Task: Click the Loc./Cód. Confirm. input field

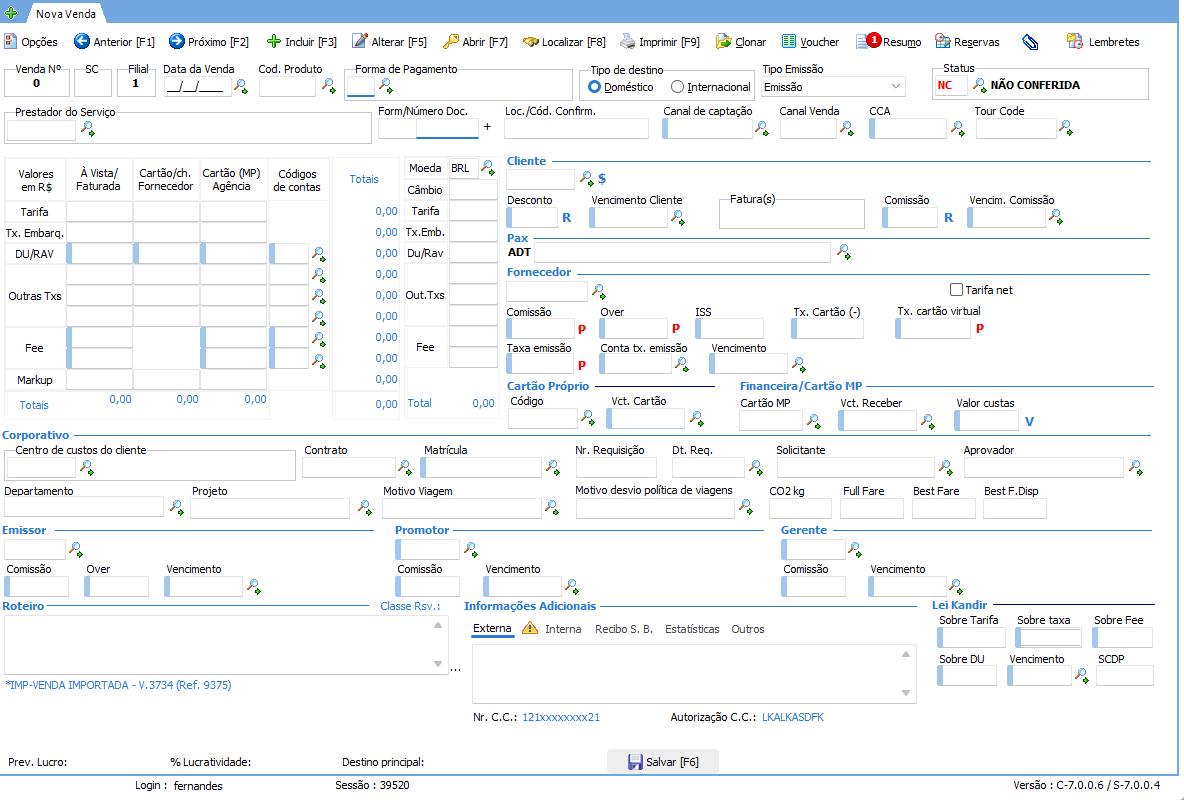Action: (576, 129)
